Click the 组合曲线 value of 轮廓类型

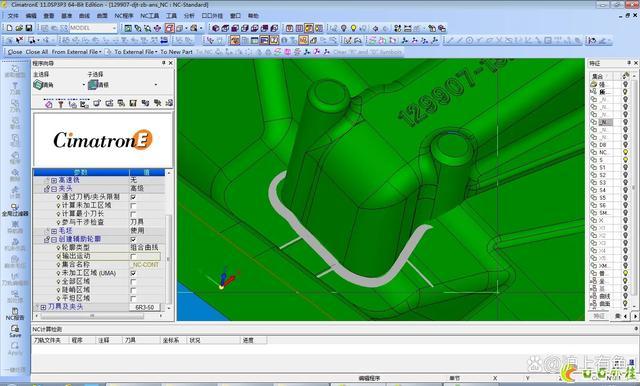pyautogui.click(x=144, y=248)
